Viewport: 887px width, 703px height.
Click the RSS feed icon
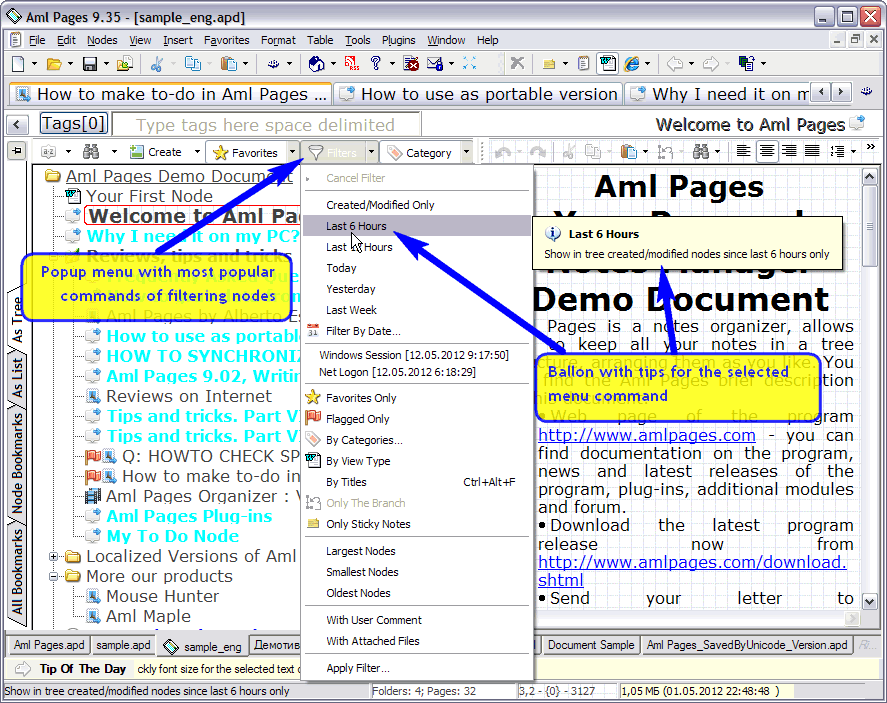point(351,63)
